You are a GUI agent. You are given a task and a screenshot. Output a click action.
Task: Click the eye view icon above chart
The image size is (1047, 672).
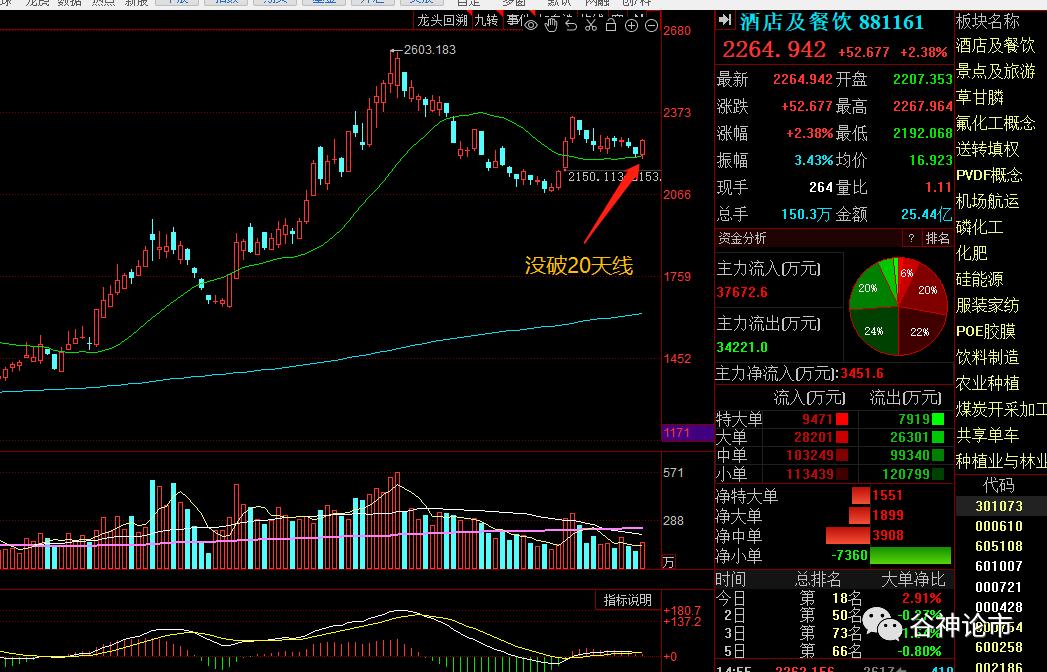[531, 25]
